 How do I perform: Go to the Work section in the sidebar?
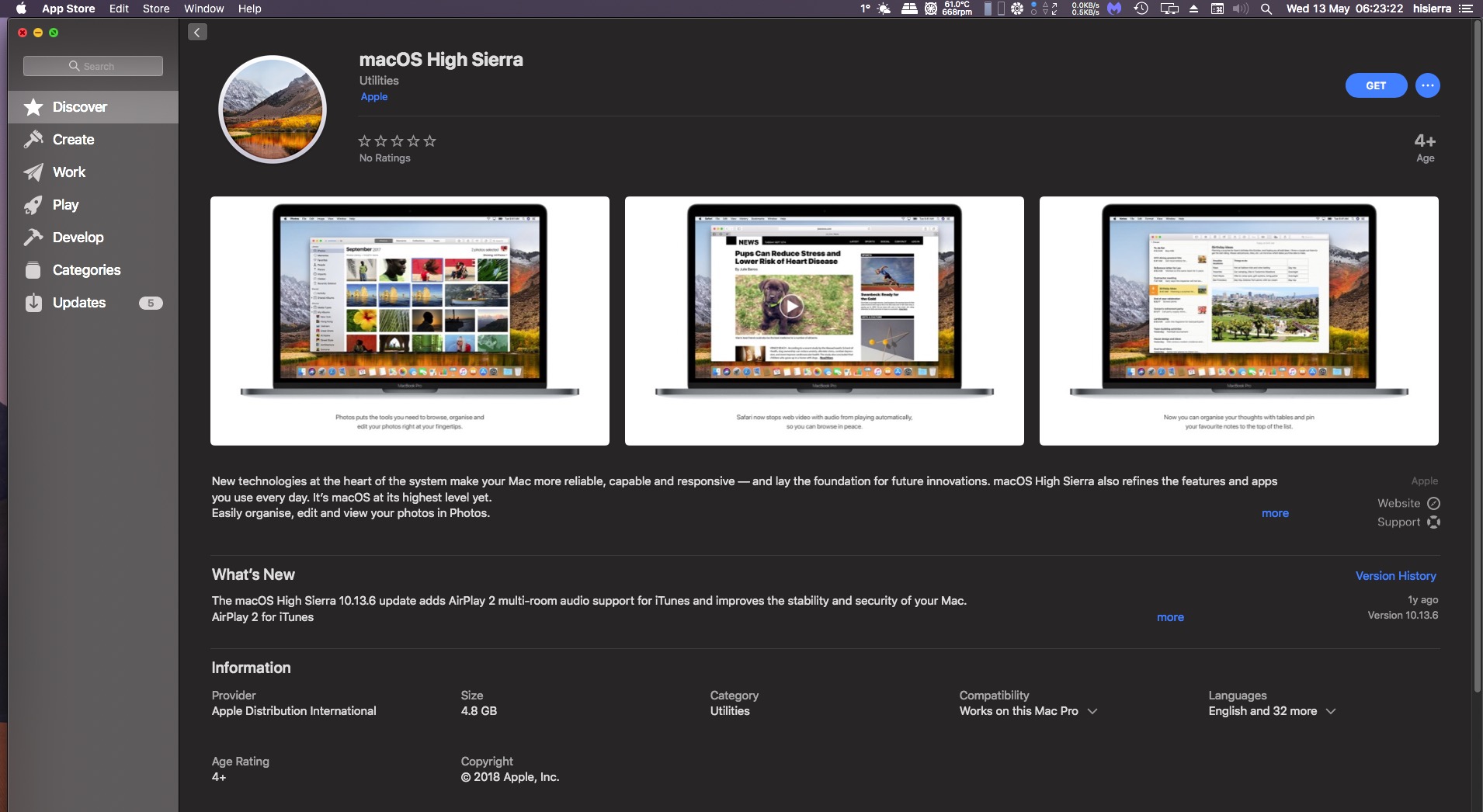93,172
